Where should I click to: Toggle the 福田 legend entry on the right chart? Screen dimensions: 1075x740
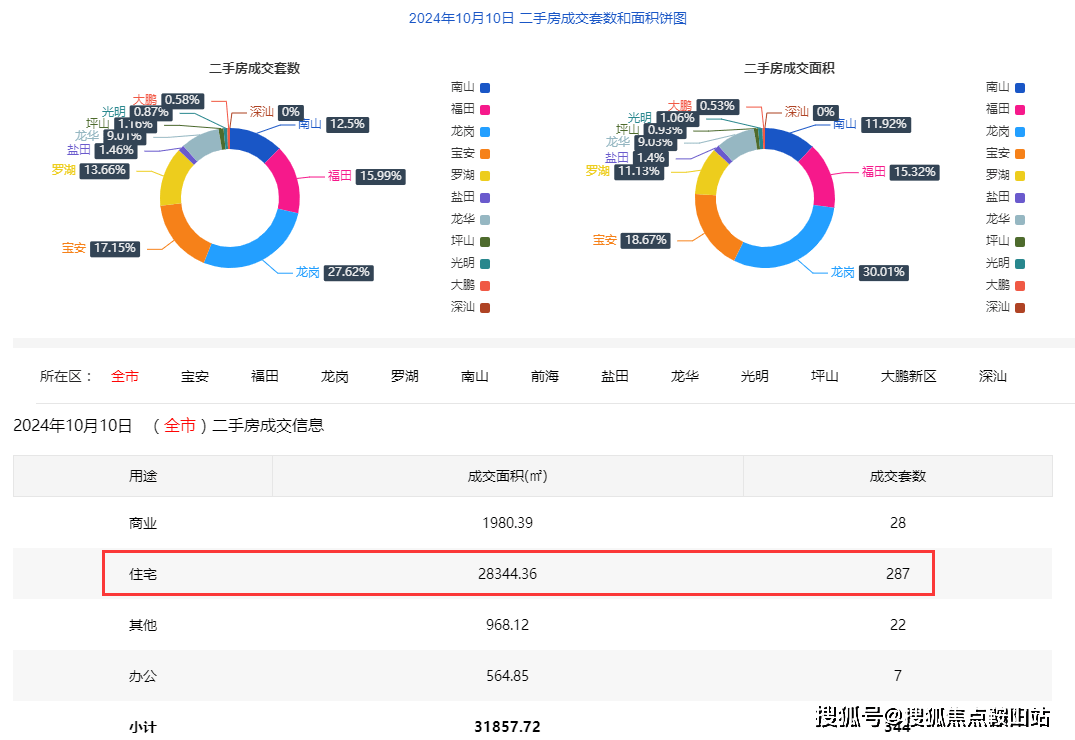pos(1004,110)
